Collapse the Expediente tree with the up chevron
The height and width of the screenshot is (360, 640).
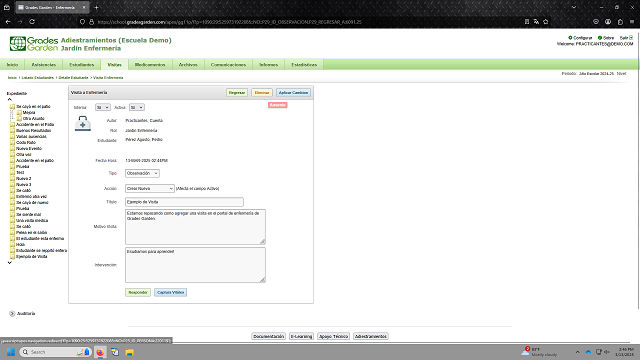tap(9, 99)
